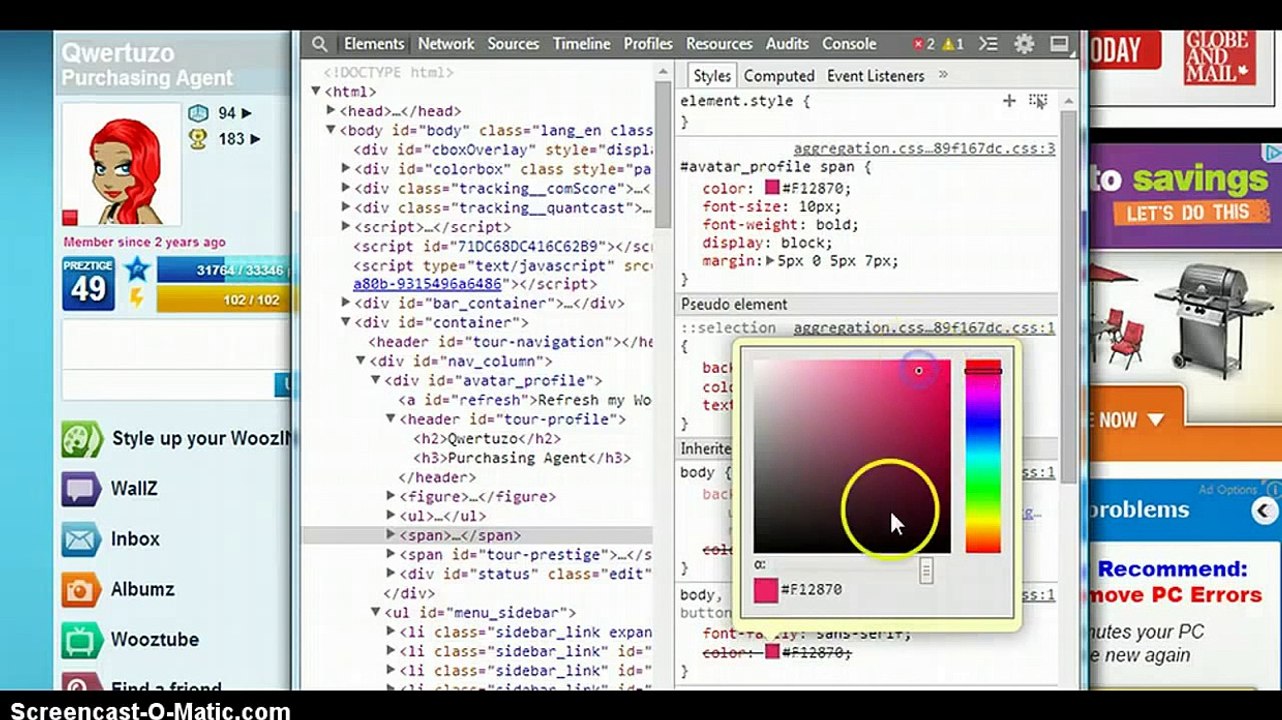The width and height of the screenshot is (1282, 720).
Task: Expand the tracking__quantcast div node
Action: click(x=346, y=208)
